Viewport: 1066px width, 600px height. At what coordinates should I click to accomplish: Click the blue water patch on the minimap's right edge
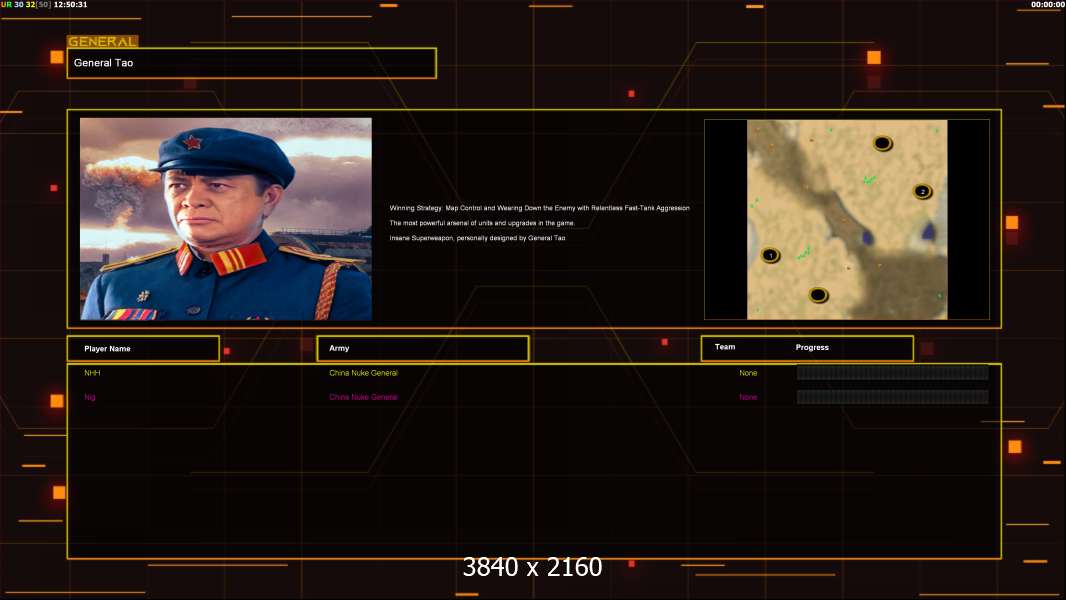[x=928, y=231]
